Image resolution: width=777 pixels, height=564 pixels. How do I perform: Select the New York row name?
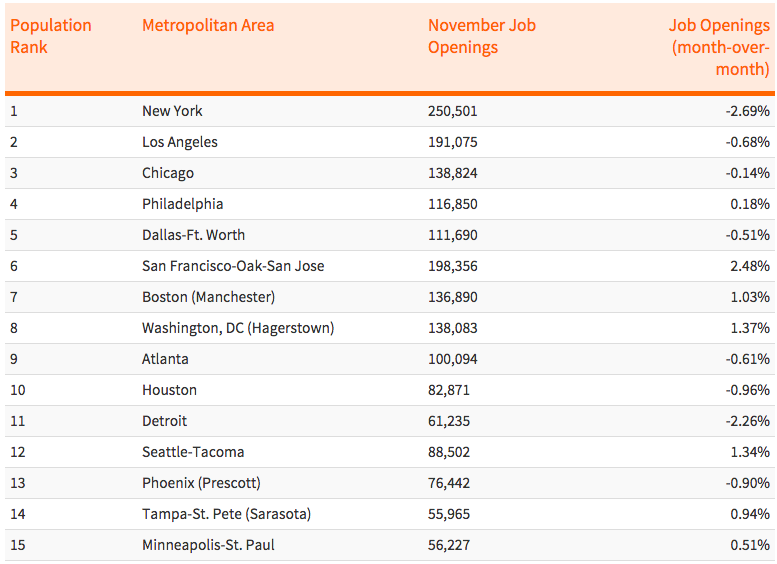(172, 111)
